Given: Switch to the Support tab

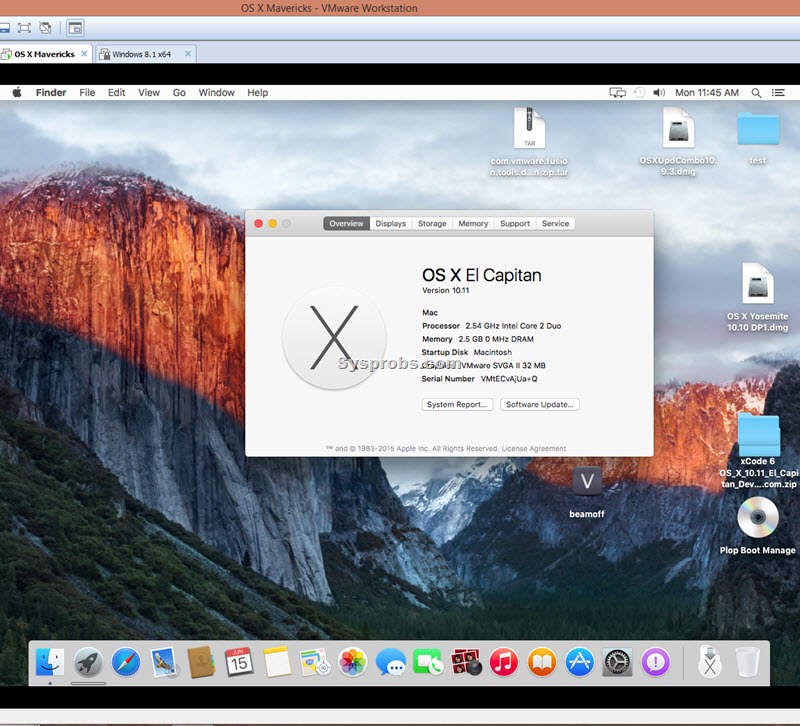Looking at the screenshot, I should [515, 223].
